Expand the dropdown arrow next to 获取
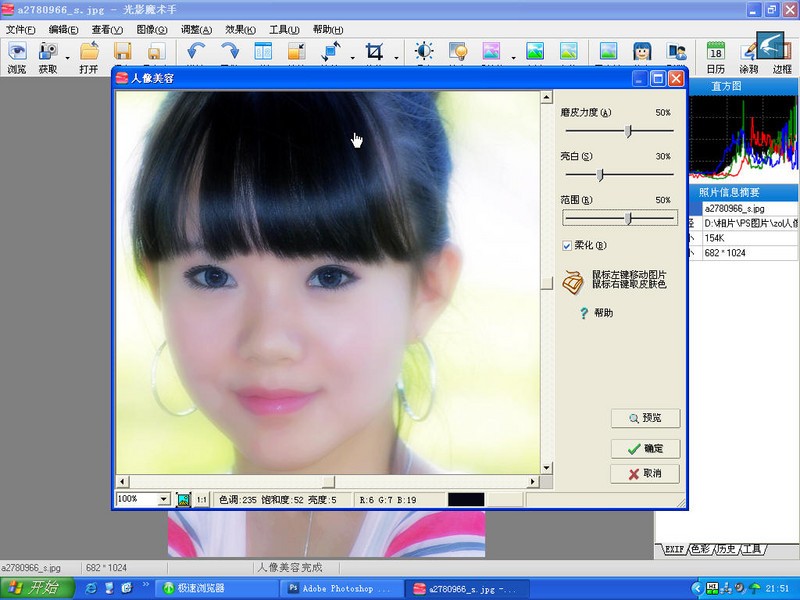The width and height of the screenshot is (800, 600). click(68, 57)
